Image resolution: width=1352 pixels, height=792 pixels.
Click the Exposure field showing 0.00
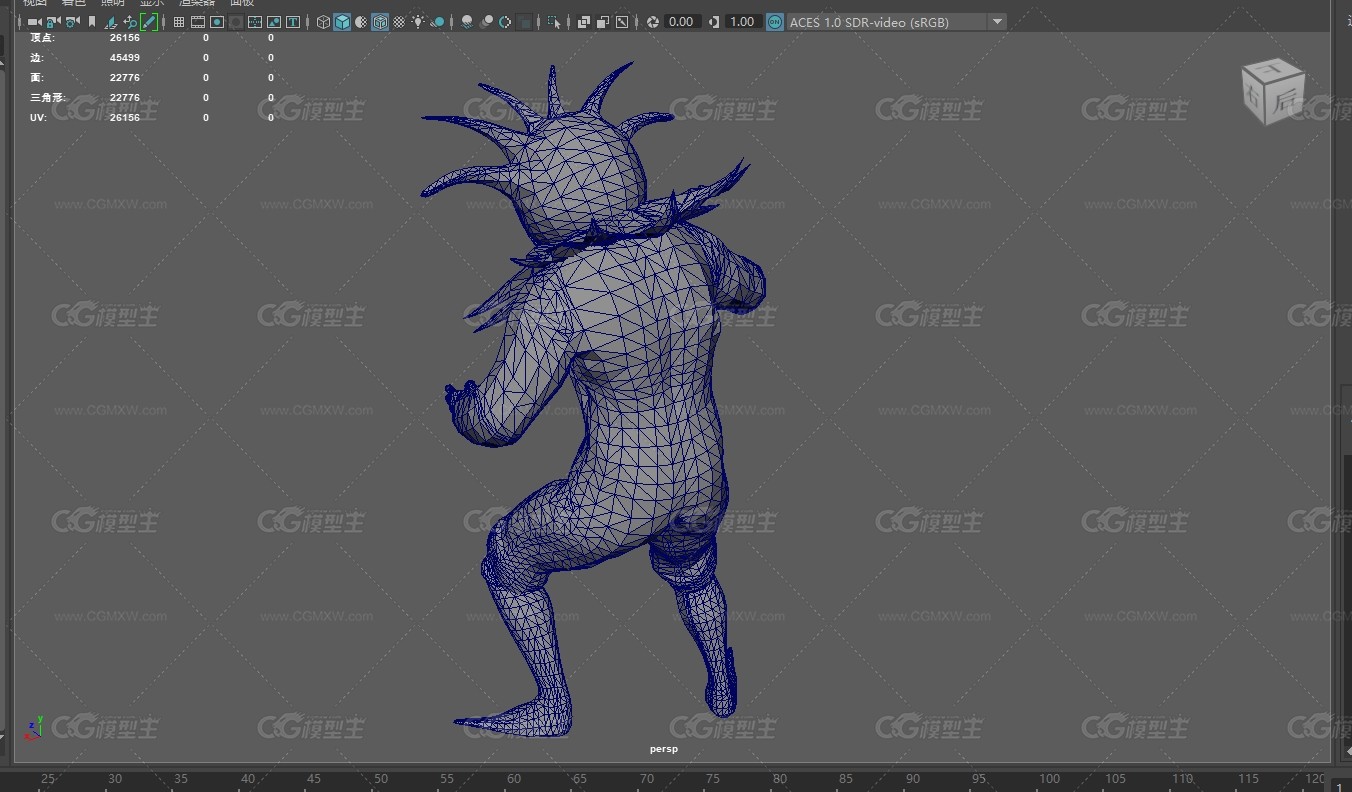coord(681,22)
